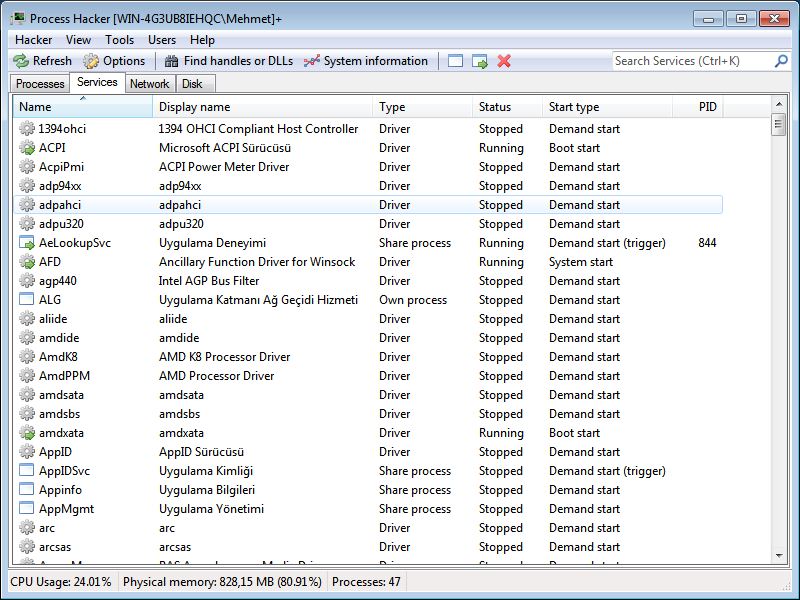
Task: Sort by the Type column header
Action: 422,107
